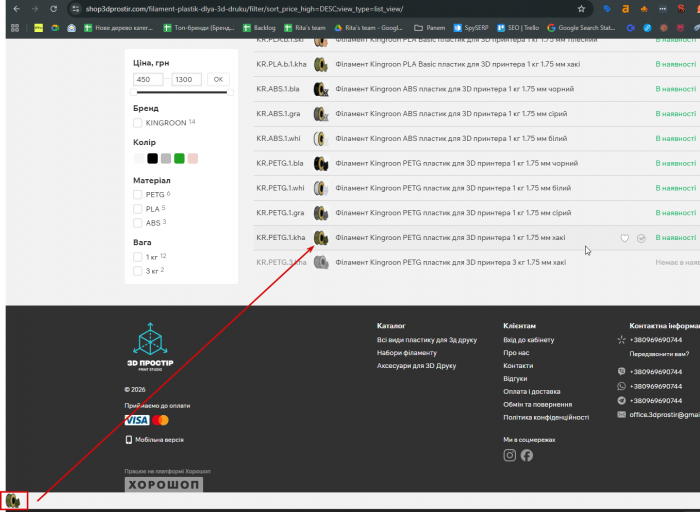700x512 pixels.
Task: Open Kingroon PETG білий product link
Action: click(453, 188)
